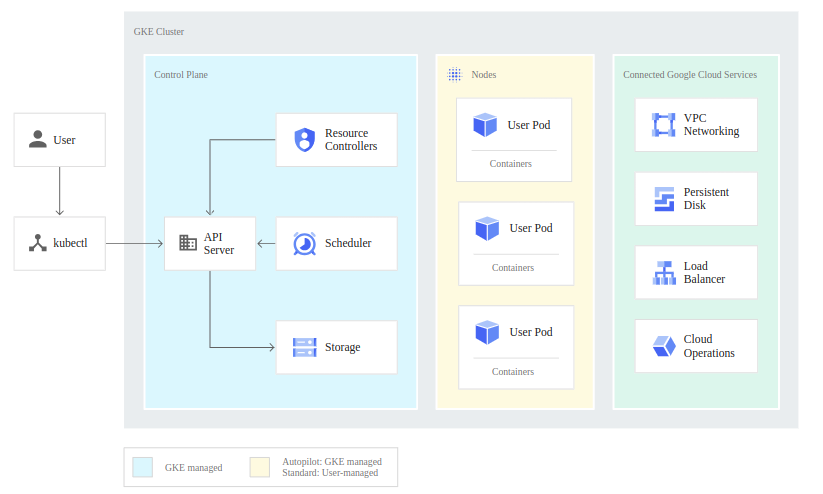Image resolution: width=823 pixels, height=494 pixels.
Task: Click 'Containers' in the middle User Pod
Action: click(513, 268)
